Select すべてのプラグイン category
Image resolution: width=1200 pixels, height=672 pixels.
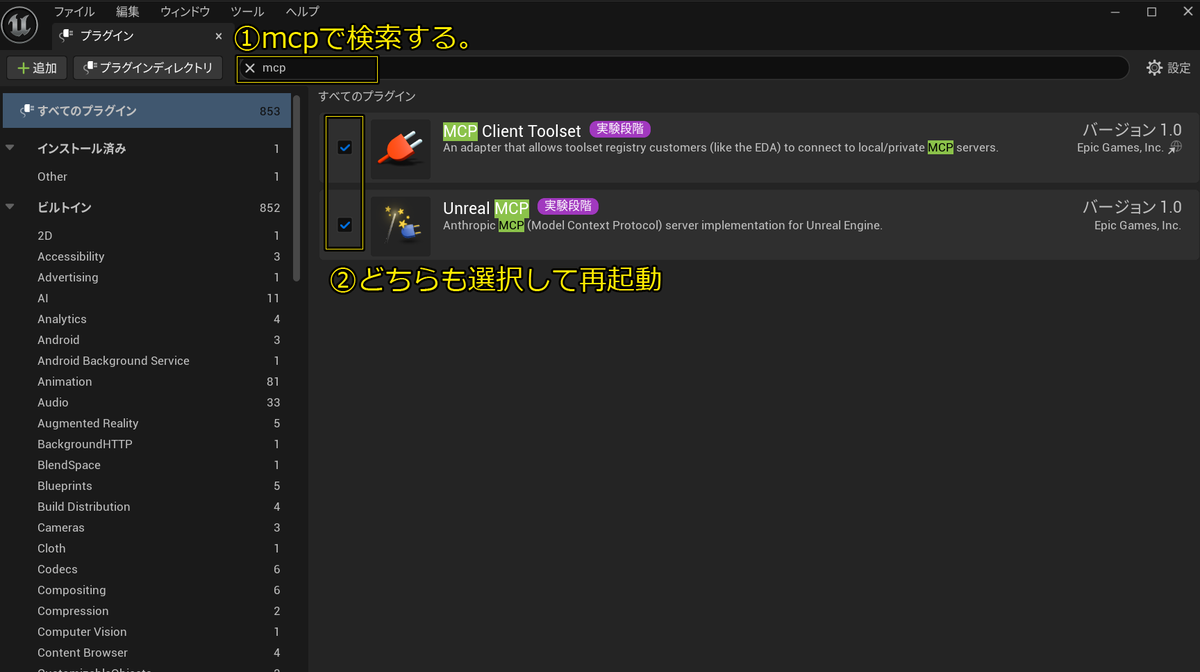pos(146,111)
